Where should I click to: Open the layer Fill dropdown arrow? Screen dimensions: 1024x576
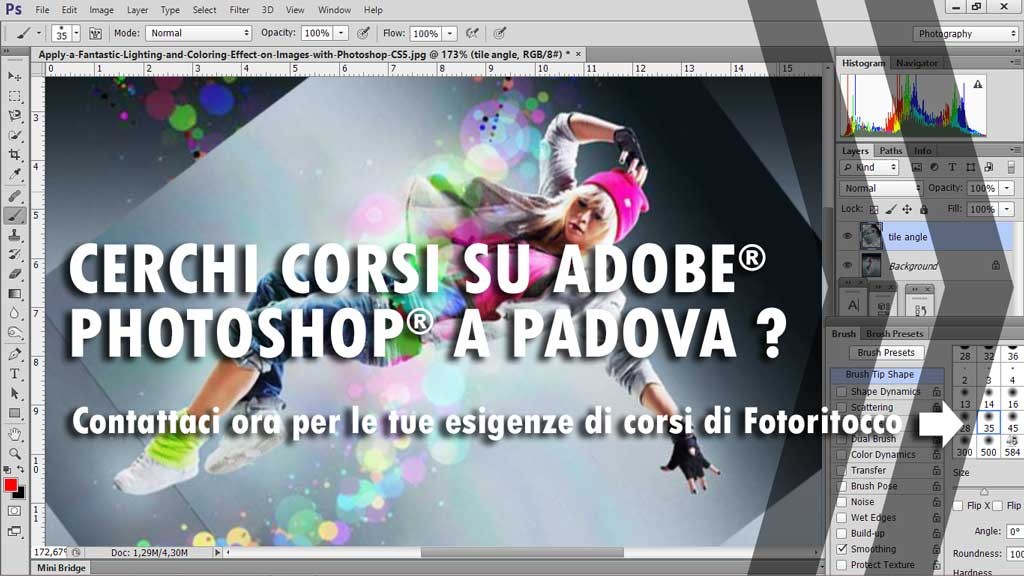coord(1006,209)
